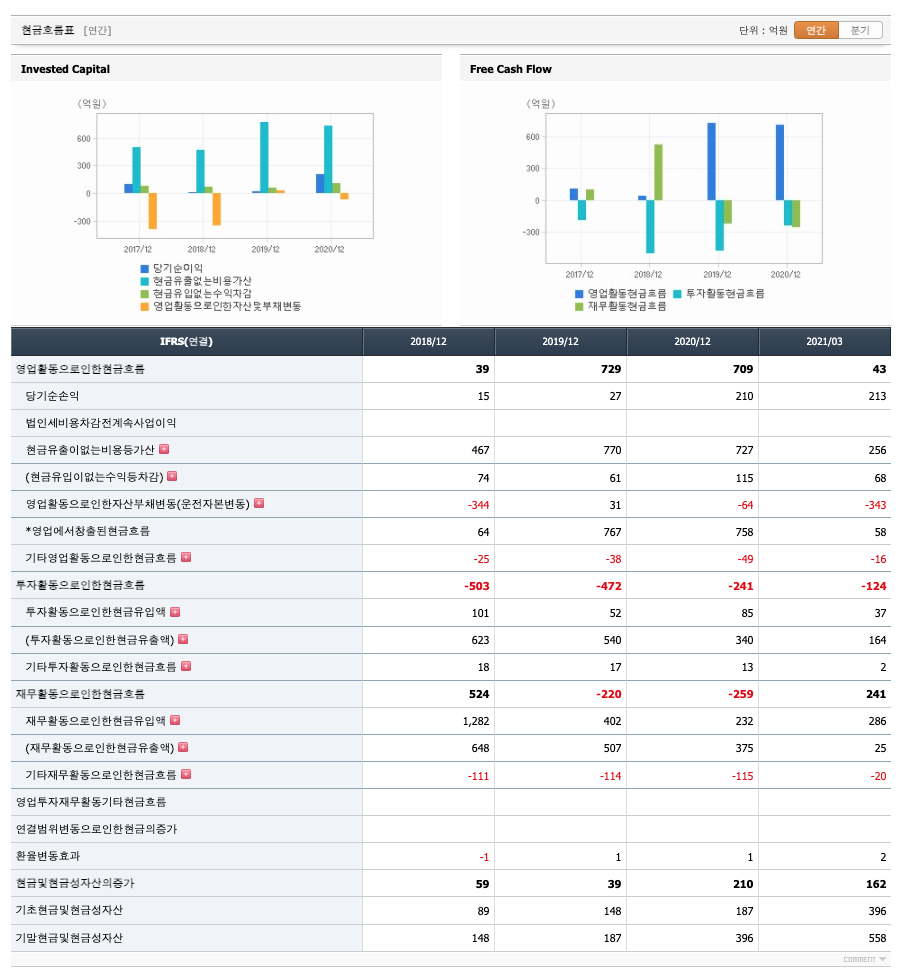Click 영업활동으로인한자산및부채변동 orange legend swatch
This screenshot has width=900, height=978.
[145, 306]
